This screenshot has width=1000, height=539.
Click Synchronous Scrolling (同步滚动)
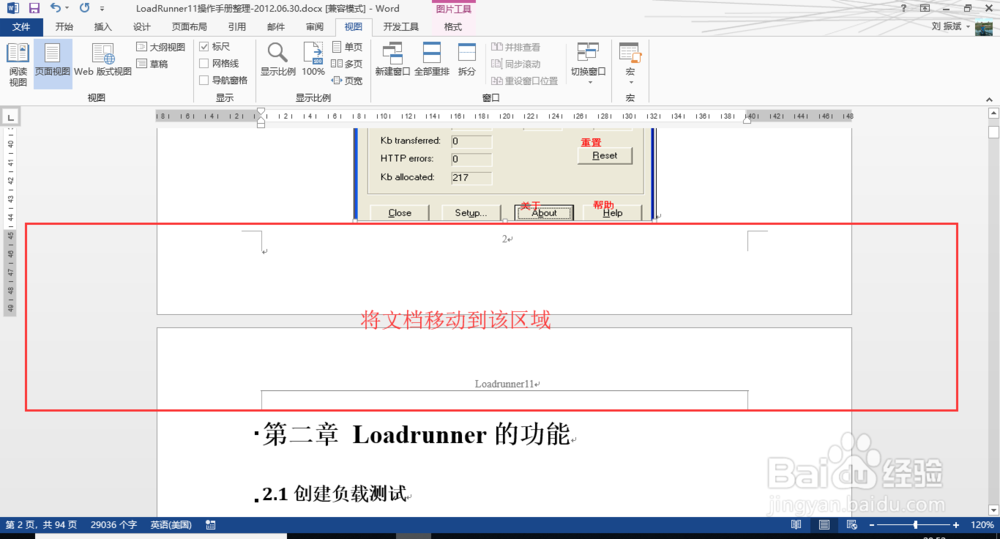pos(516,64)
